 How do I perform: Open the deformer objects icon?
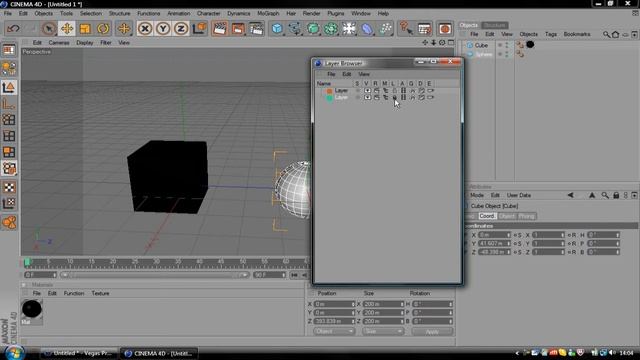(367, 29)
